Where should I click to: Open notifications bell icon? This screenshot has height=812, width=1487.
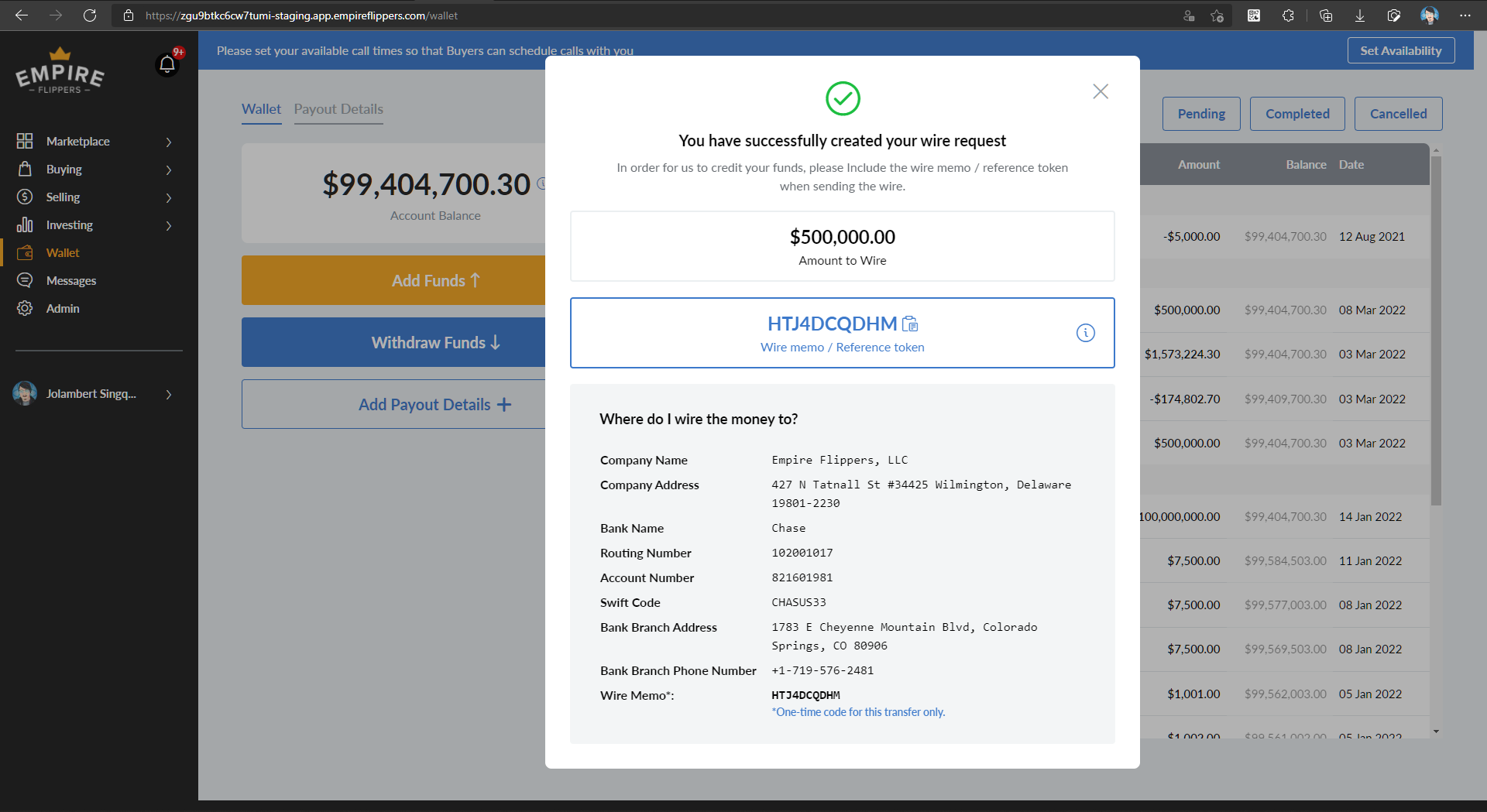click(x=167, y=64)
